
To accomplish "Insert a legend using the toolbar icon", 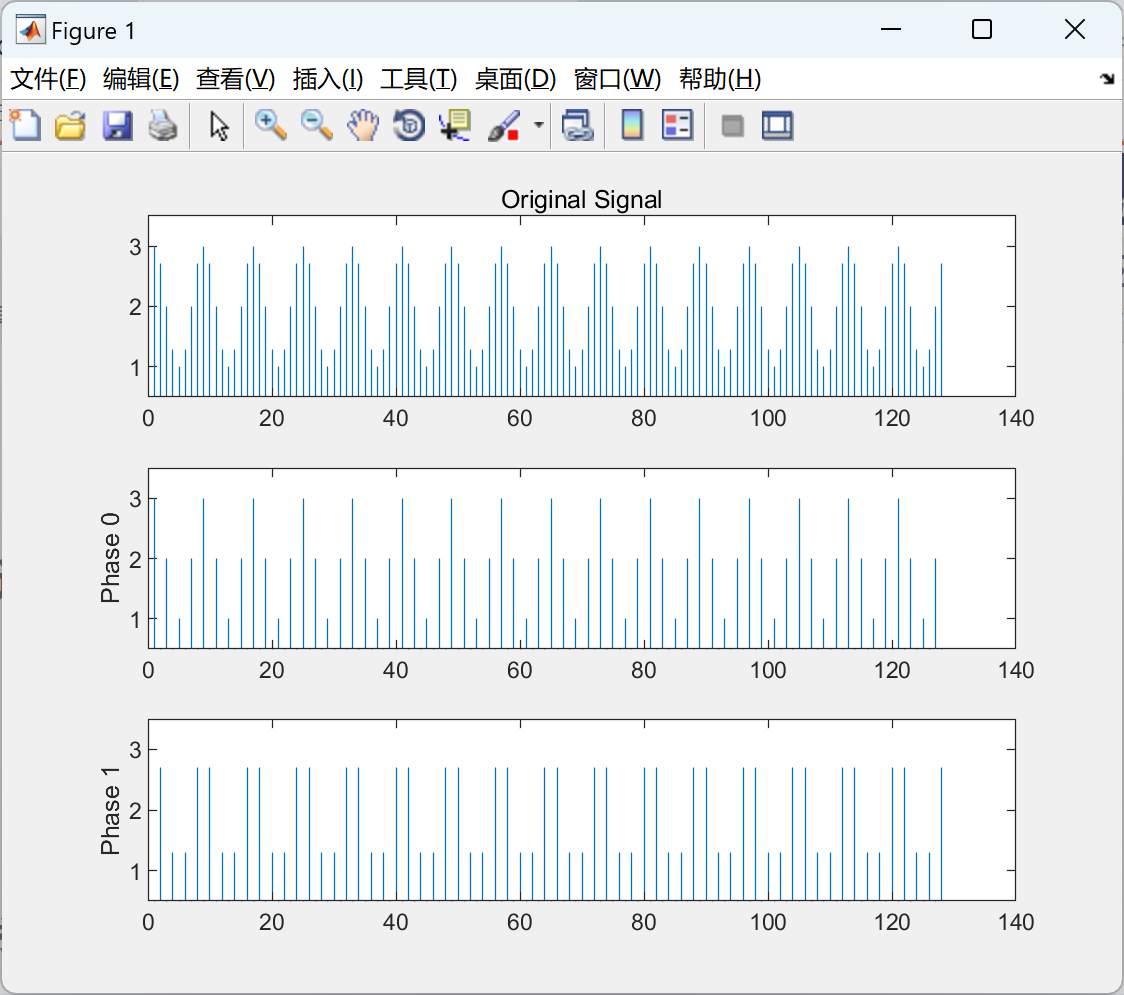I will [x=677, y=125].
